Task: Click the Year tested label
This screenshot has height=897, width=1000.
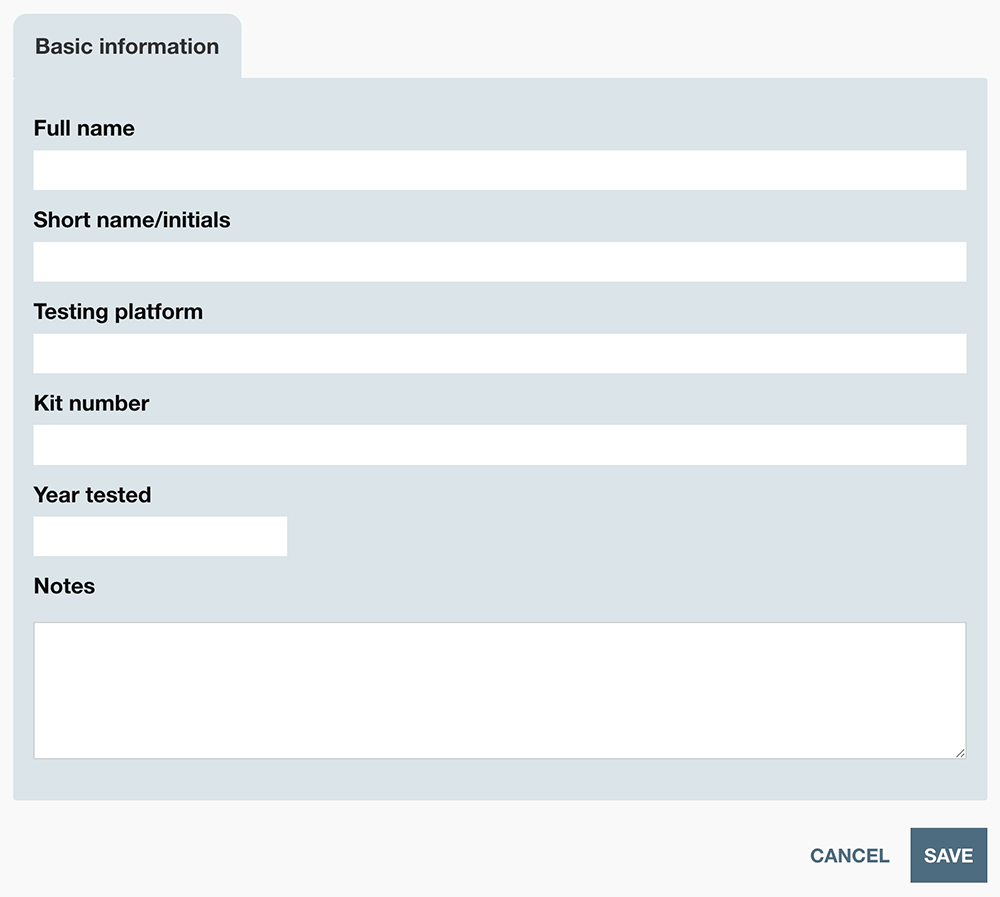Action: click(92, 494)
